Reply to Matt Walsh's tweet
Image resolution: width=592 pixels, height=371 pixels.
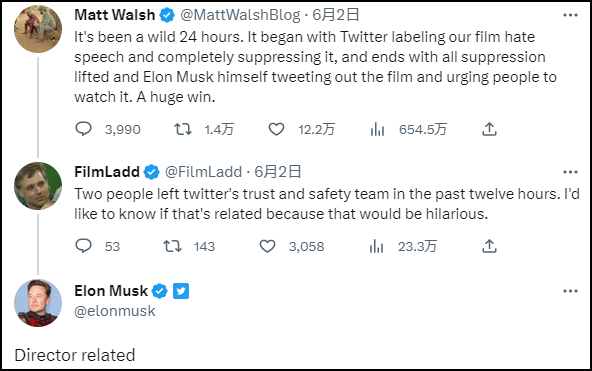(83, 129)
